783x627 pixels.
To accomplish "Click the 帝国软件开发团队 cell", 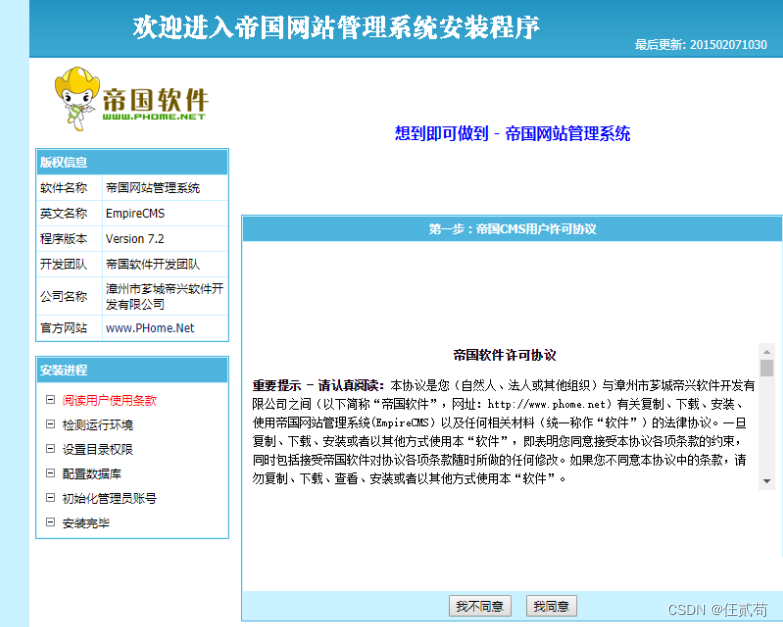I will tap(165, 264).
